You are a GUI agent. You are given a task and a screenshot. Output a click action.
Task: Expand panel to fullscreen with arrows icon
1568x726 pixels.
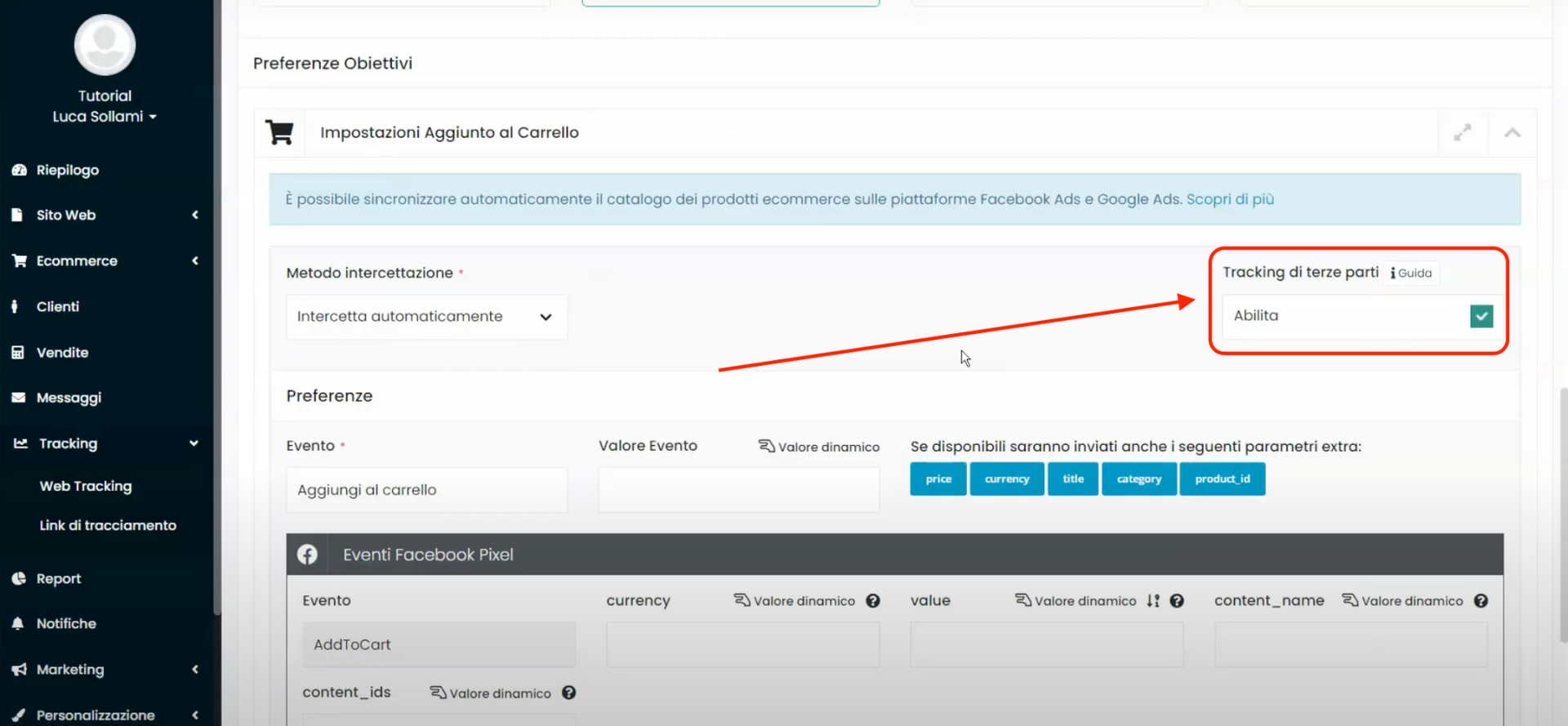[1463, 132]
